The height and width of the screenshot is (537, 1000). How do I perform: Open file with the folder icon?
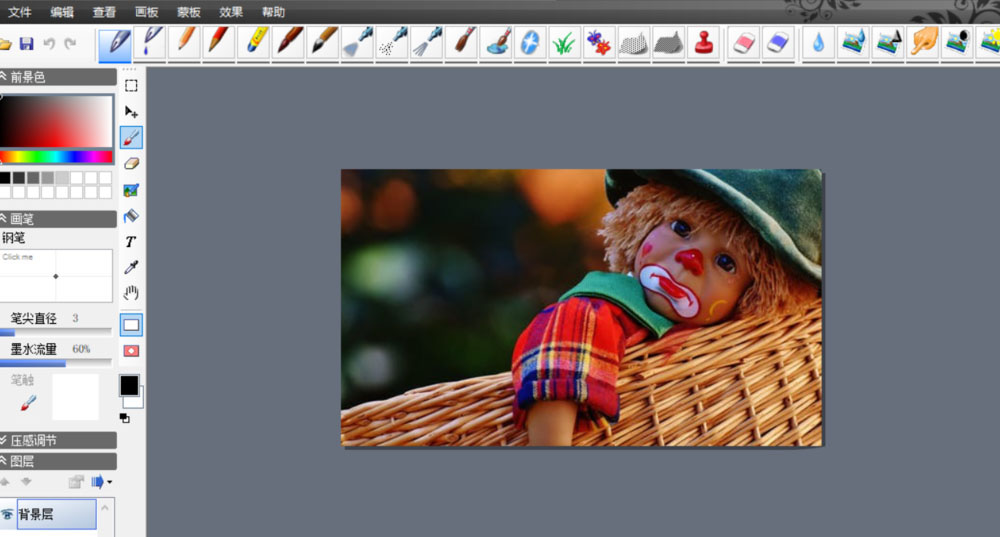(x=5, y=44)
